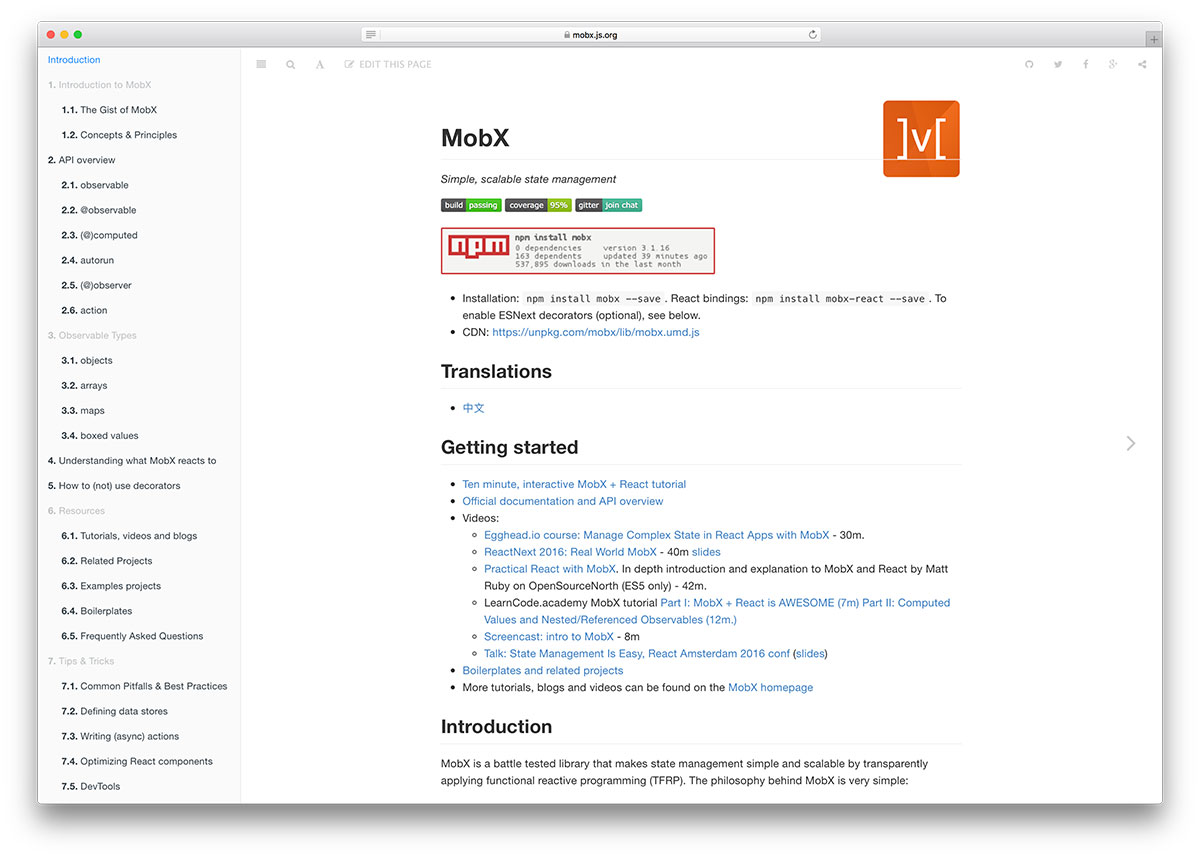The height and width of the screenshot is (858, 1200).
Task: Open Boilerplates and related projects link
Action: point(543,670)
